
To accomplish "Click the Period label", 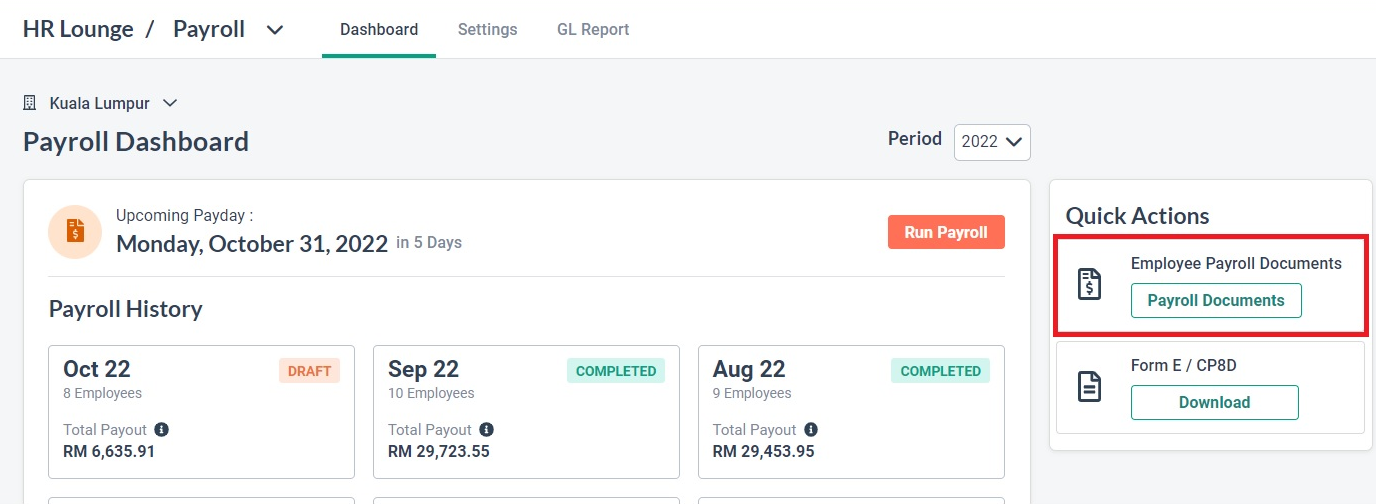I will point(915,139).
